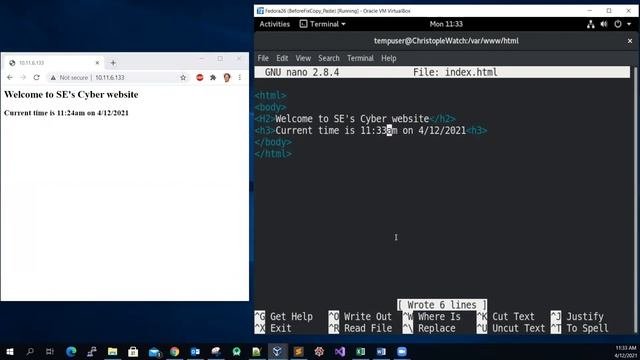Click the 'Welcome to SE's Cyber website' heading in Chrome
The height and width of the screenshot is (360, 640).
[x=71, y=94]
